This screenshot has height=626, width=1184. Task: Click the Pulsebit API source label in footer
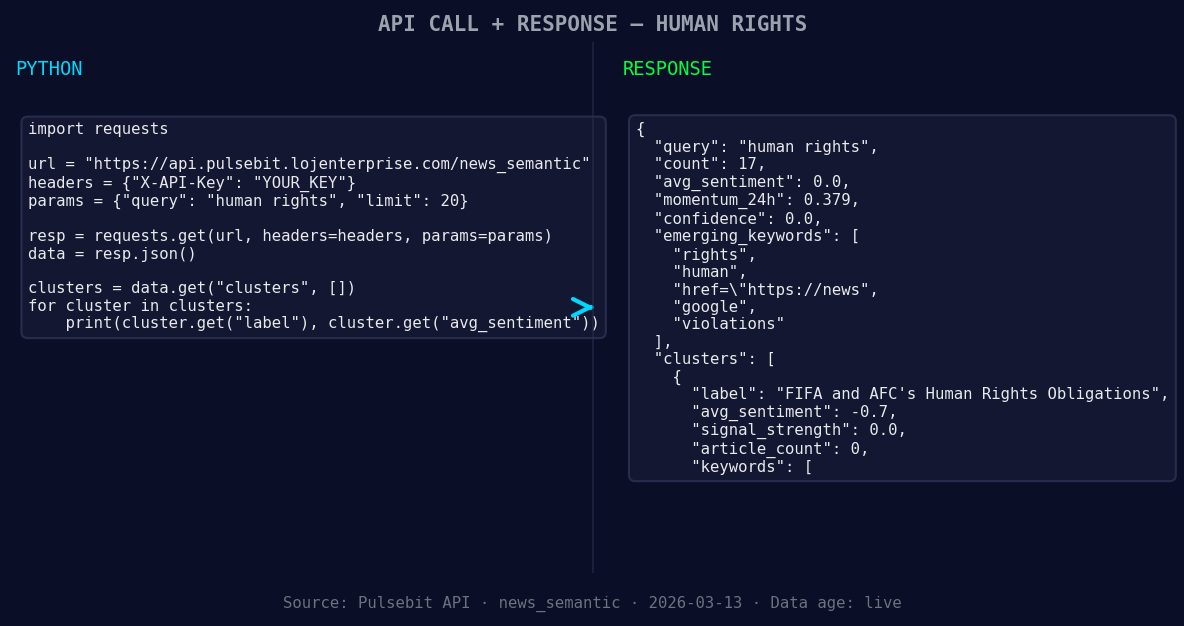point(414,602)
